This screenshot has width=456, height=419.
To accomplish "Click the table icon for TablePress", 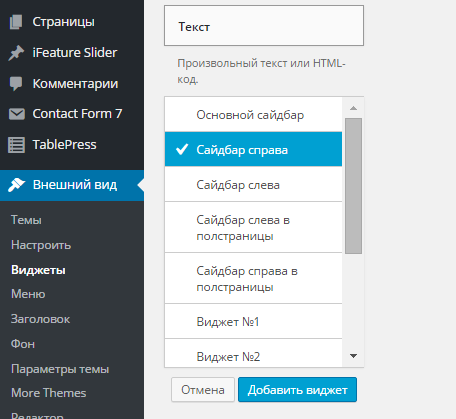I will (x=16, y=145).
